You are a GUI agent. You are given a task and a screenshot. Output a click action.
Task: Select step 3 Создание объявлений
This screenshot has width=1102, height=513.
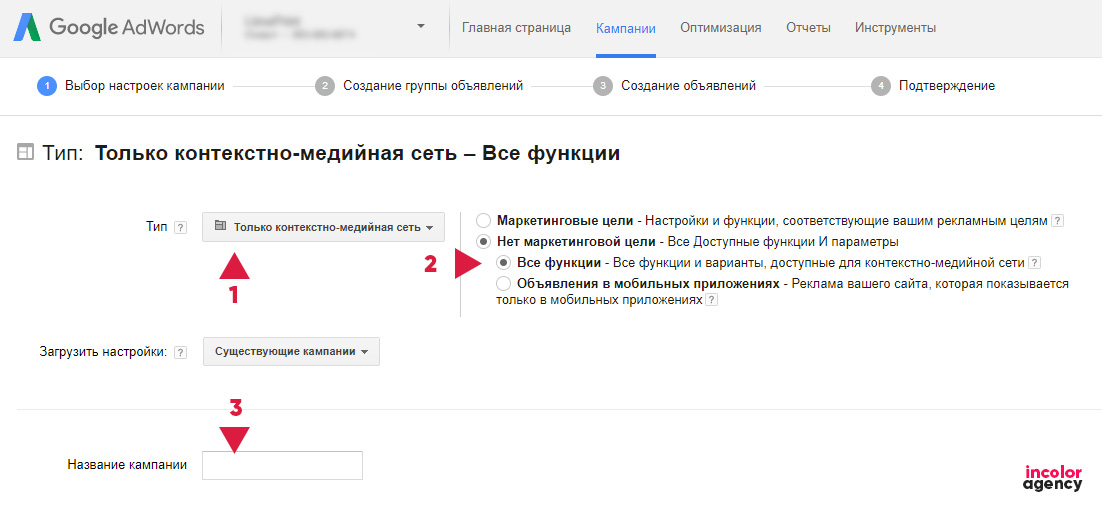(675, 86)
